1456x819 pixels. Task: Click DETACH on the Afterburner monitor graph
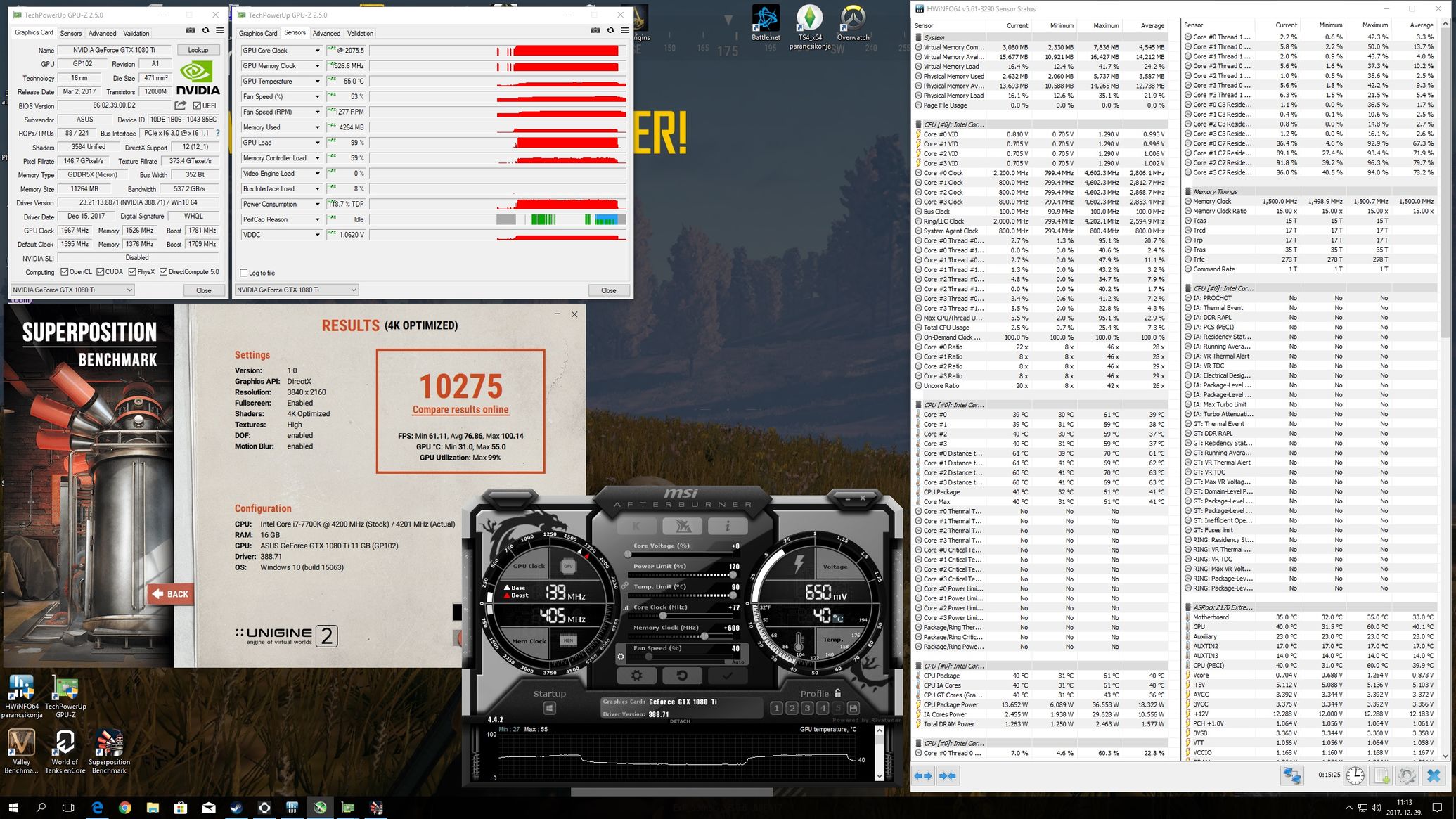680,721
